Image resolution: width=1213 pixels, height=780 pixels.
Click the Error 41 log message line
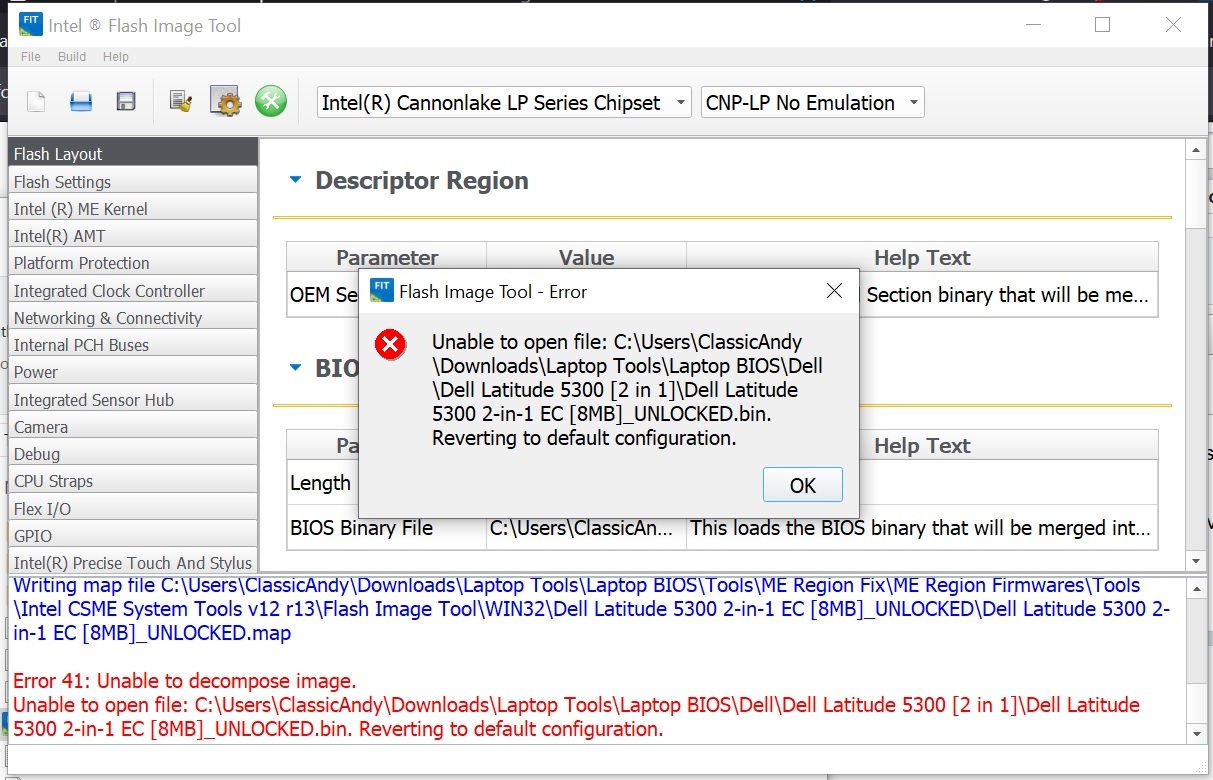point(184,682)
